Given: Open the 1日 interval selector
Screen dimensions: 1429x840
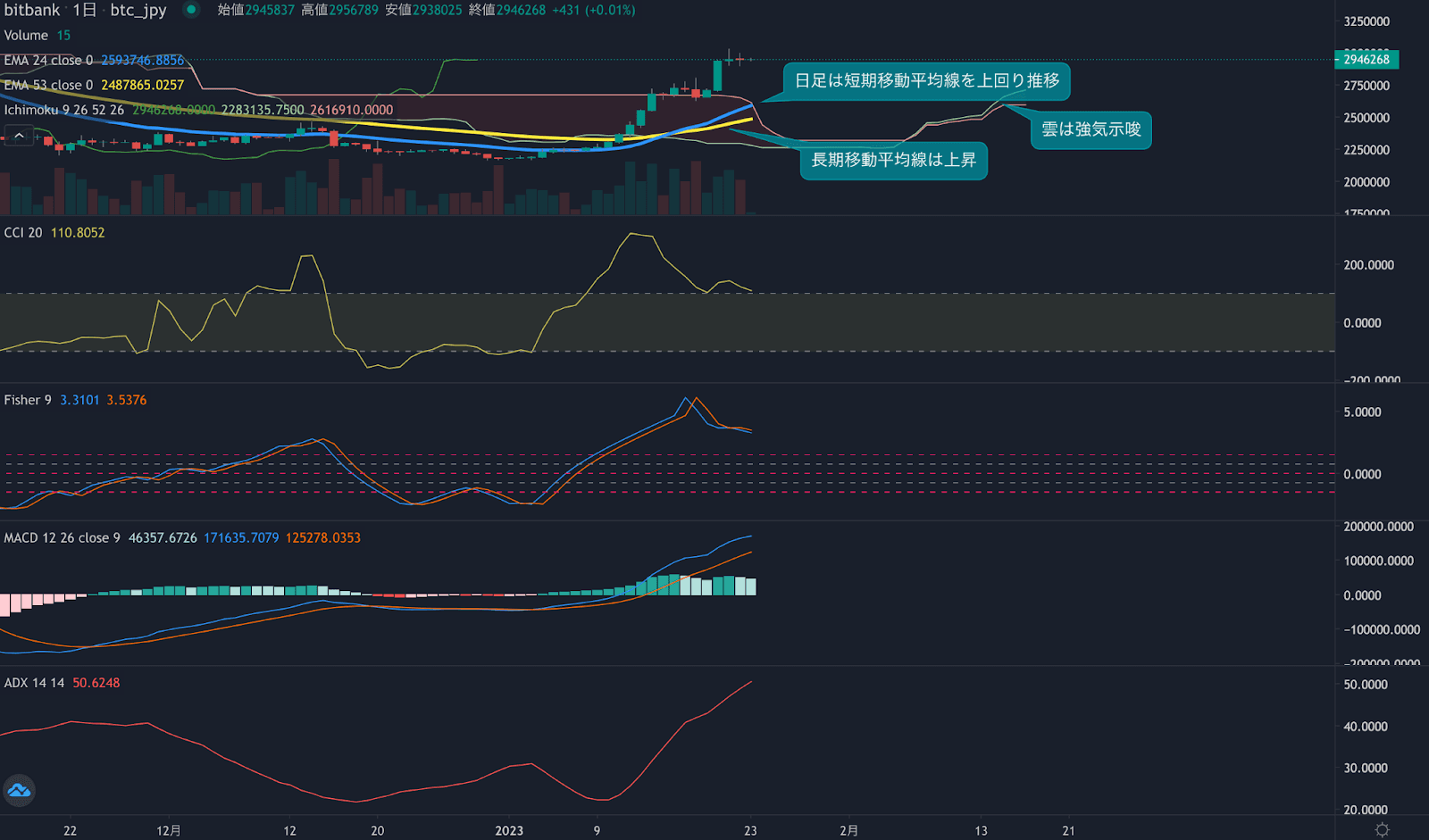Looking at the screenshot, I should (84, 10).
